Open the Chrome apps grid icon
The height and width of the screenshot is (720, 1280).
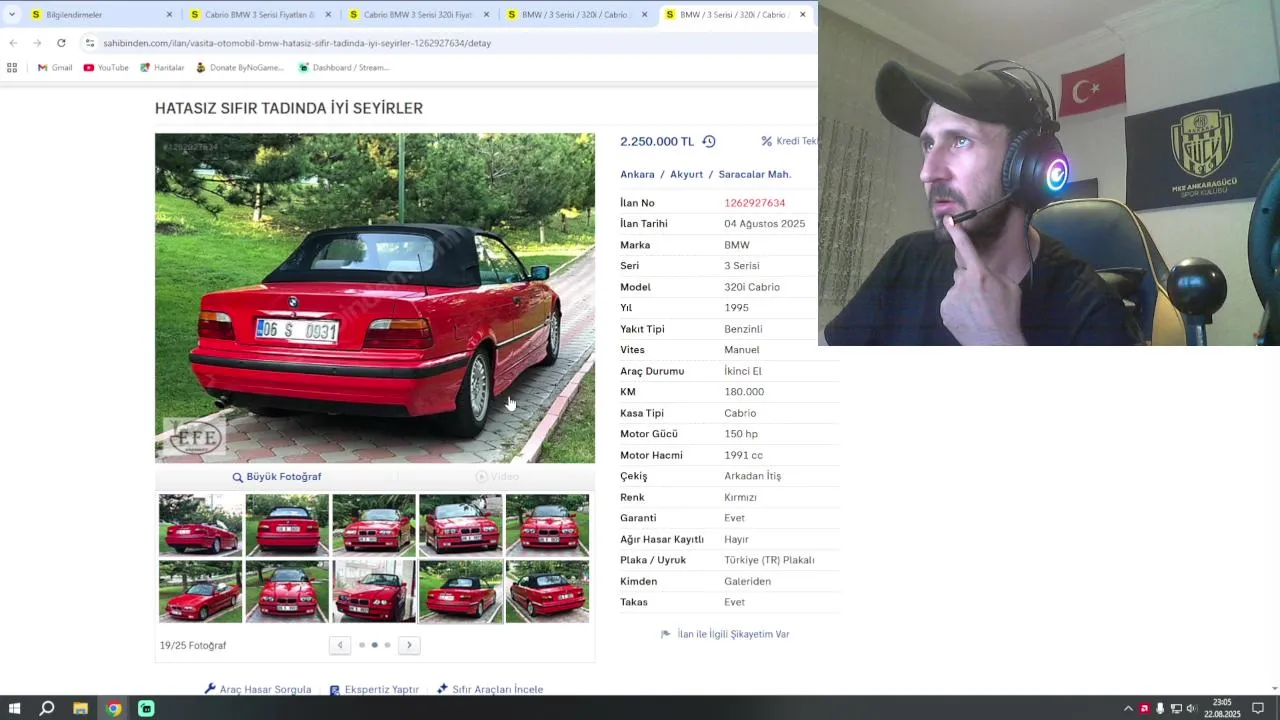(x=12, y=68)
